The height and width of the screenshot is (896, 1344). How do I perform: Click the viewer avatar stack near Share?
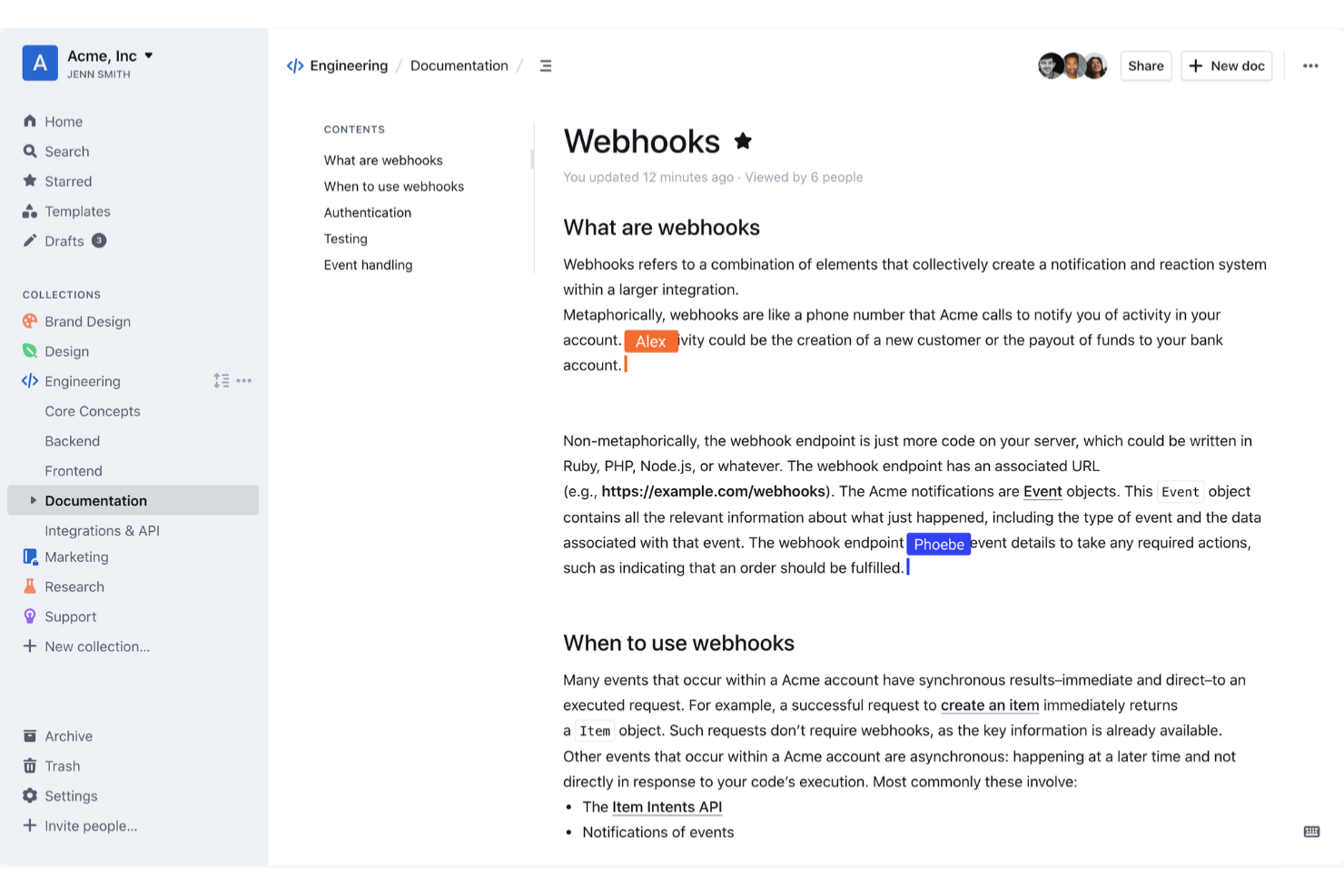click(x=1072, y=65)
